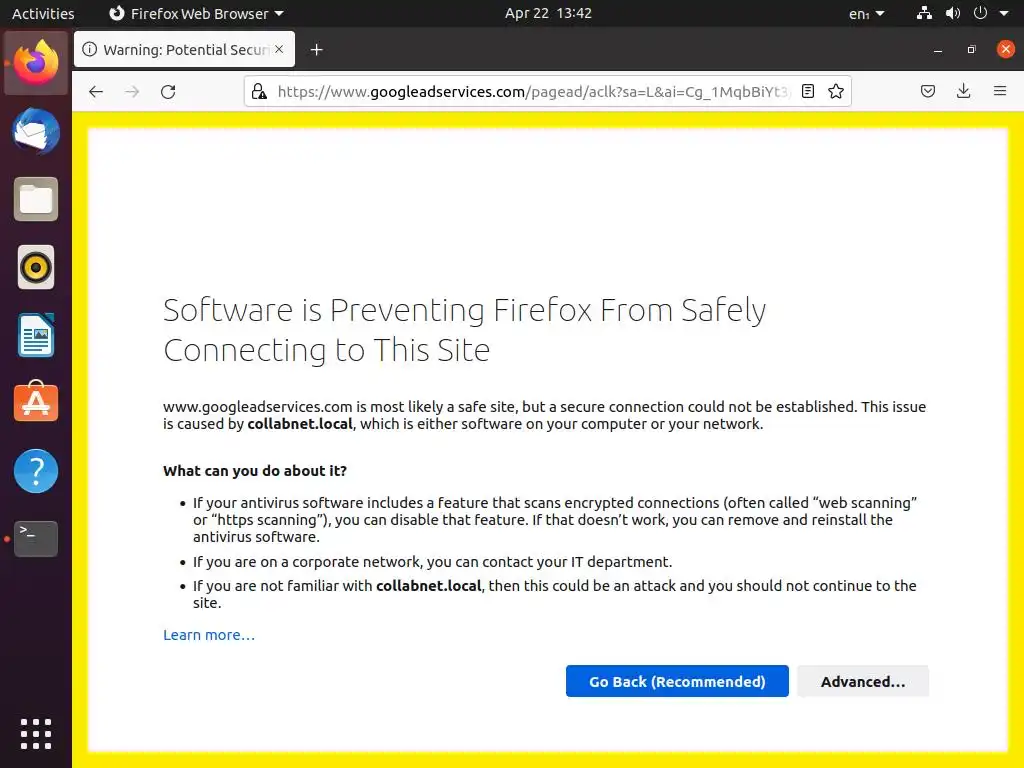This screenshot has width=1024, height=768.
Task: Expand the Firefox Web Browser app menu
Action: pyautogui.click(x=195, y=14)
